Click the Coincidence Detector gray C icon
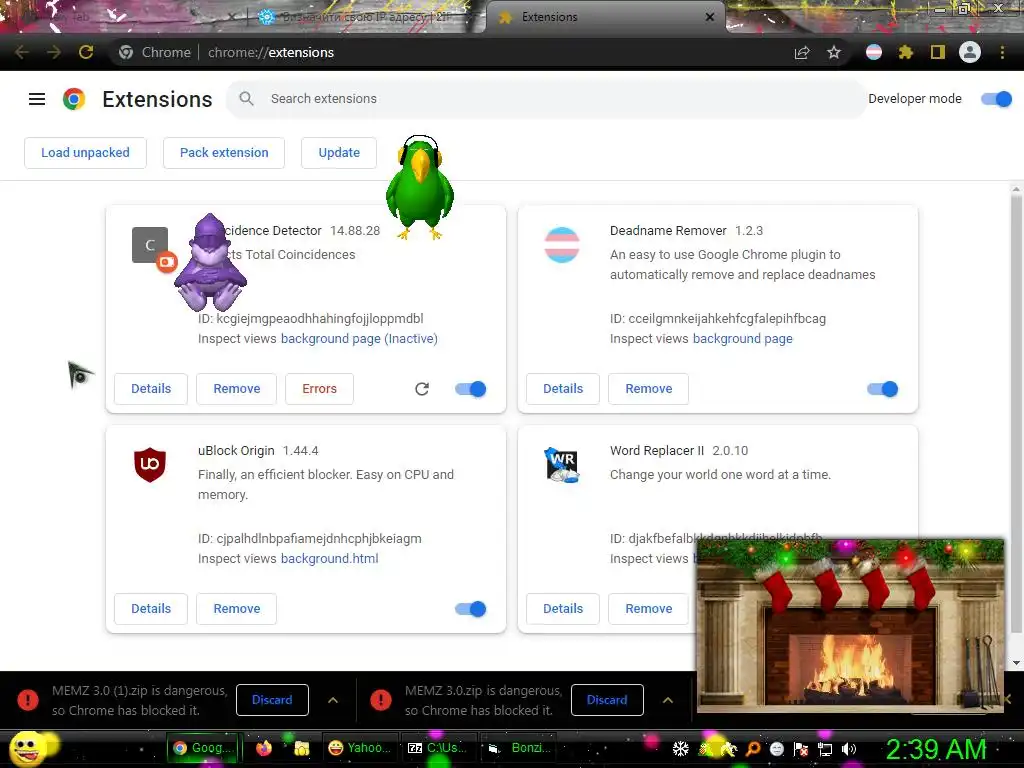 pos(150,245)
